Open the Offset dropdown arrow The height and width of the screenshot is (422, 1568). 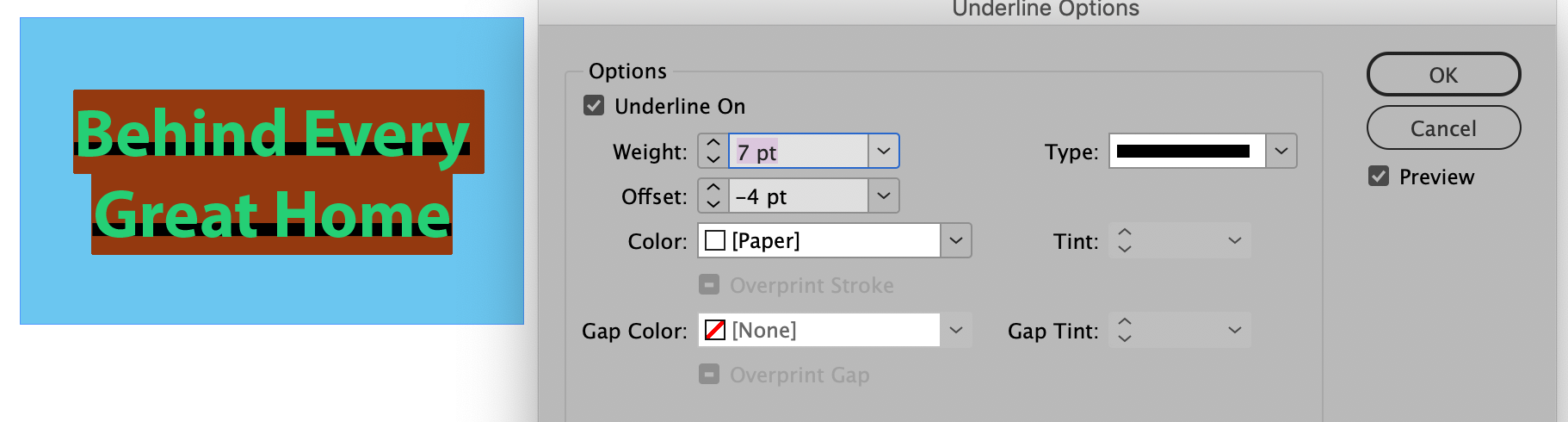click(883, 196)
